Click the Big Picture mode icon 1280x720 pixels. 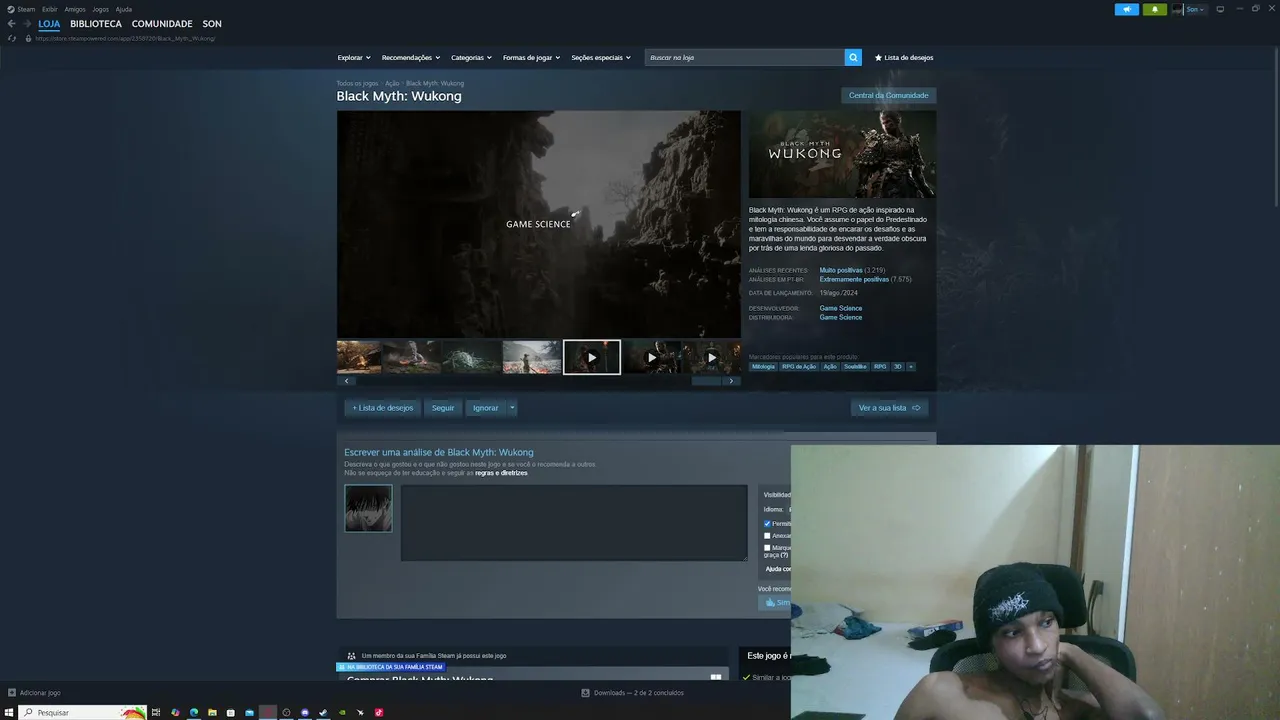[1220, 9]
